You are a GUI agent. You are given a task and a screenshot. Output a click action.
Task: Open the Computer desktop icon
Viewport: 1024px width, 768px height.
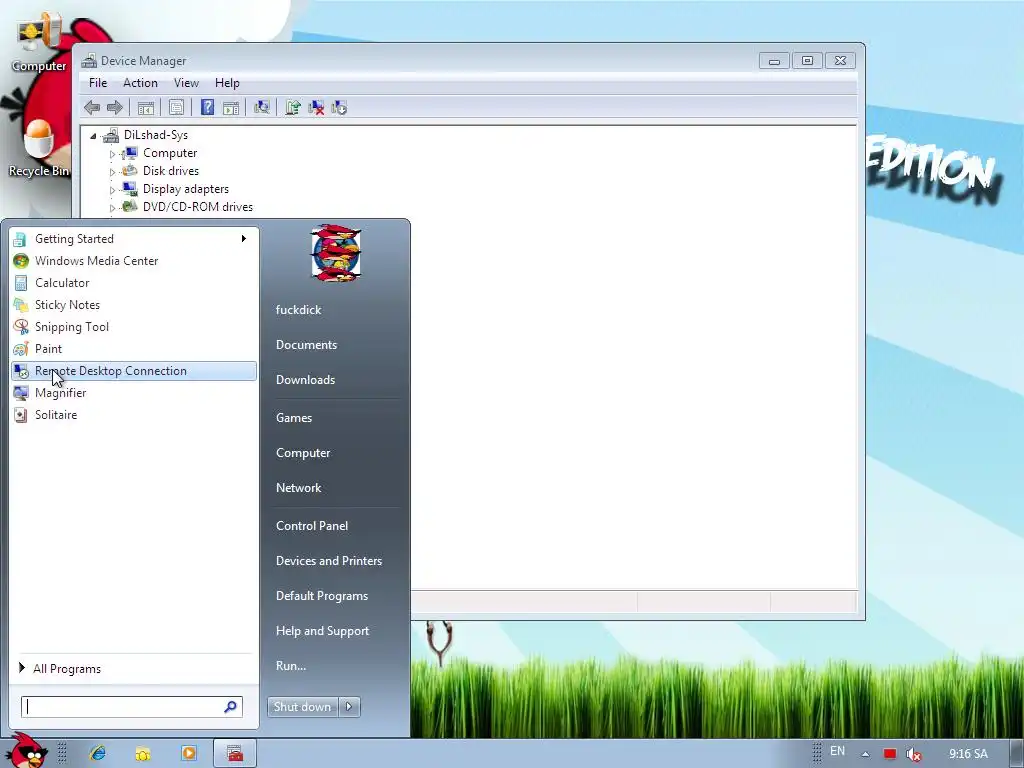tap(39, 42)
